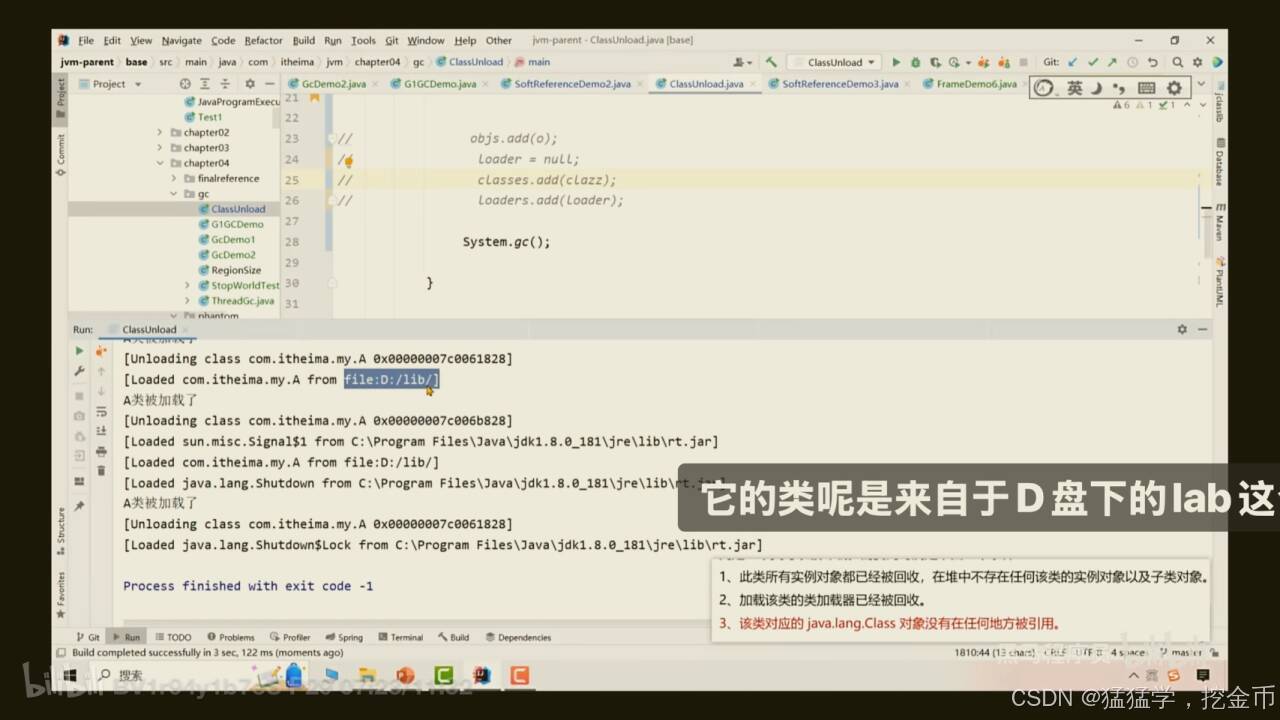The image size is (1280, 720).
Task: Switch to G1GCDemo.java editor tab
Action: 440,84
